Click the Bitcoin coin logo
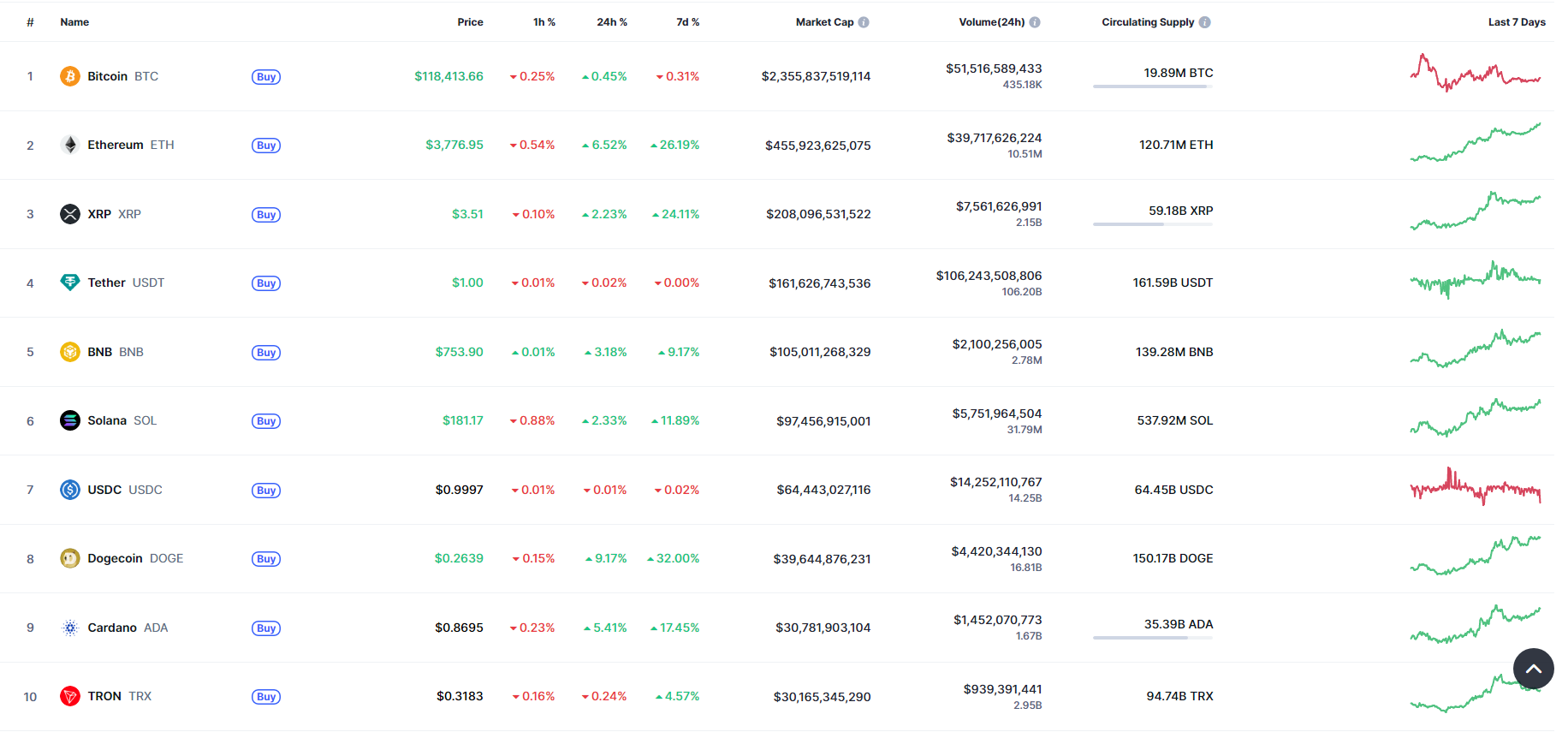Viewport: 1568px width, 732px height. click(x=70, y=76)
